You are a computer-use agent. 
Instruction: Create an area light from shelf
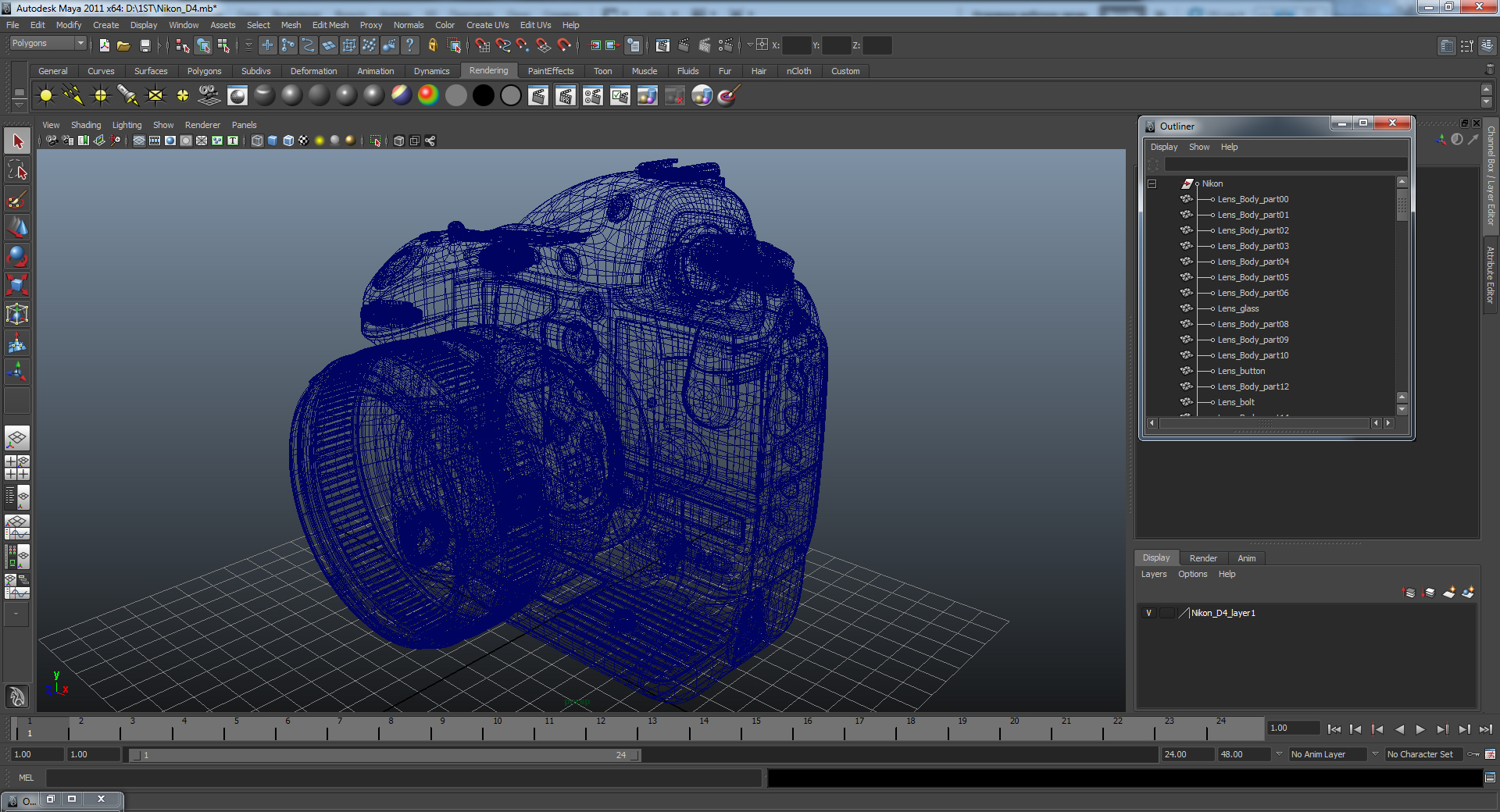[x=155, y=95]
